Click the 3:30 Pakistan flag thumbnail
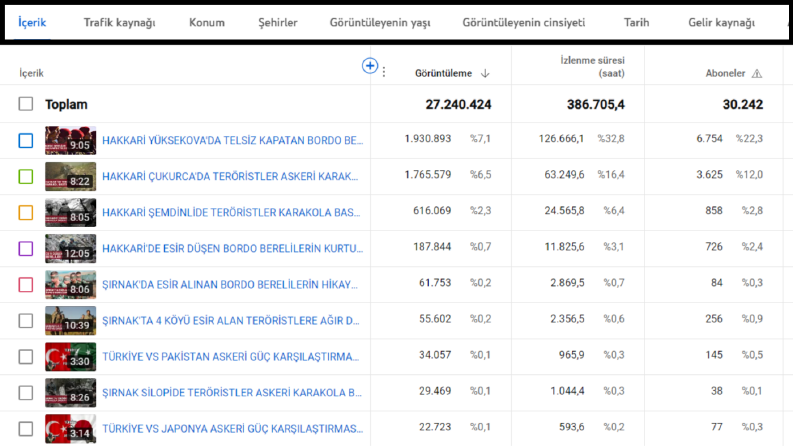The width and height of the screenshot is (793, 446). 70,357
